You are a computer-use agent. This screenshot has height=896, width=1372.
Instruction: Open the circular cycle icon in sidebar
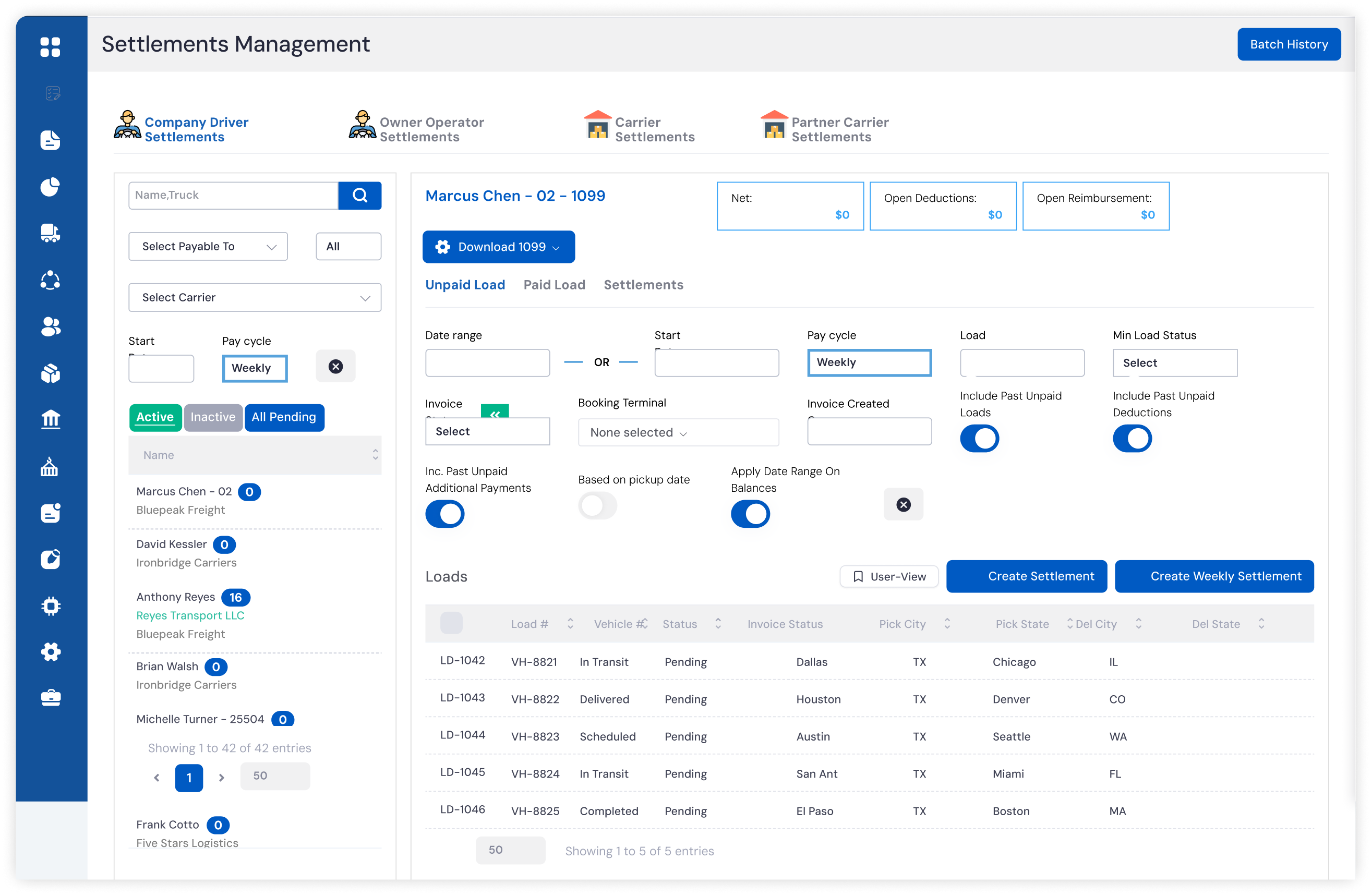50,280
